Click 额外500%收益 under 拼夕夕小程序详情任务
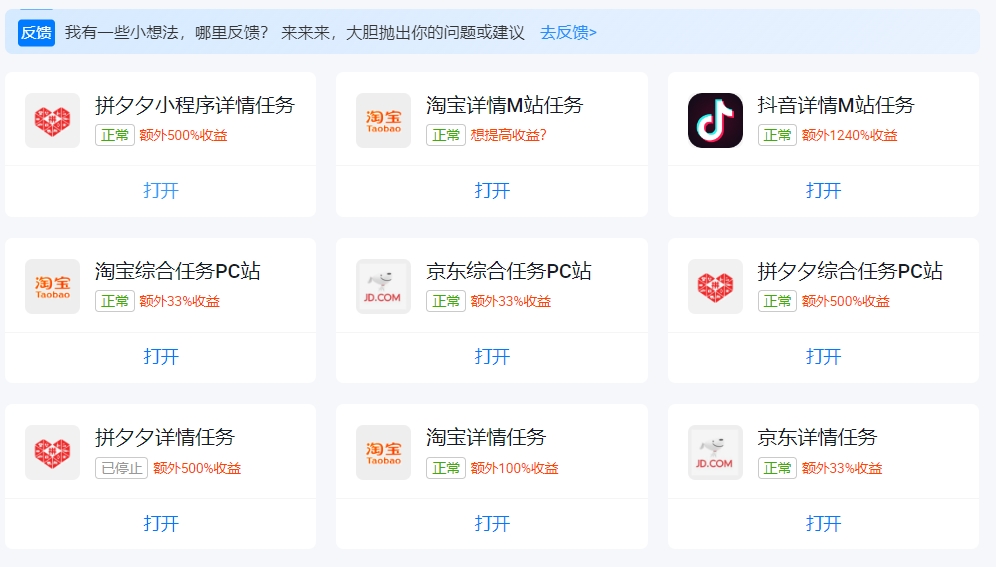Viewport: 996px width, 567px height. coord(183,135)
